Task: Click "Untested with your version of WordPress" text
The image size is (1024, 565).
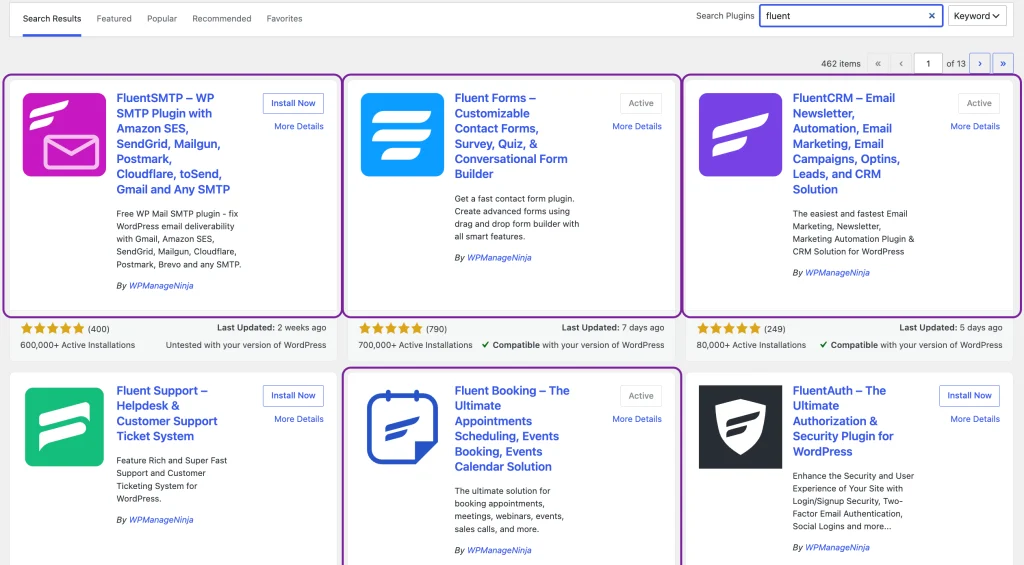Action: click(246, 345)
